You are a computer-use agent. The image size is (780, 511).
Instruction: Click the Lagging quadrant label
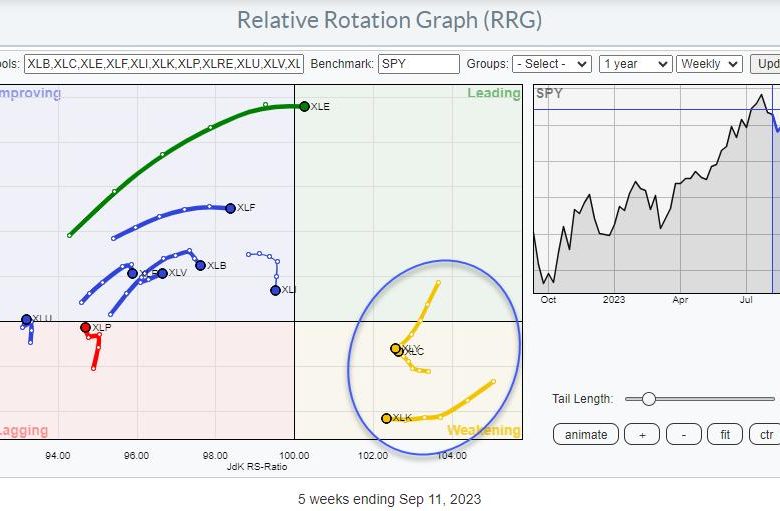(24, 430)
